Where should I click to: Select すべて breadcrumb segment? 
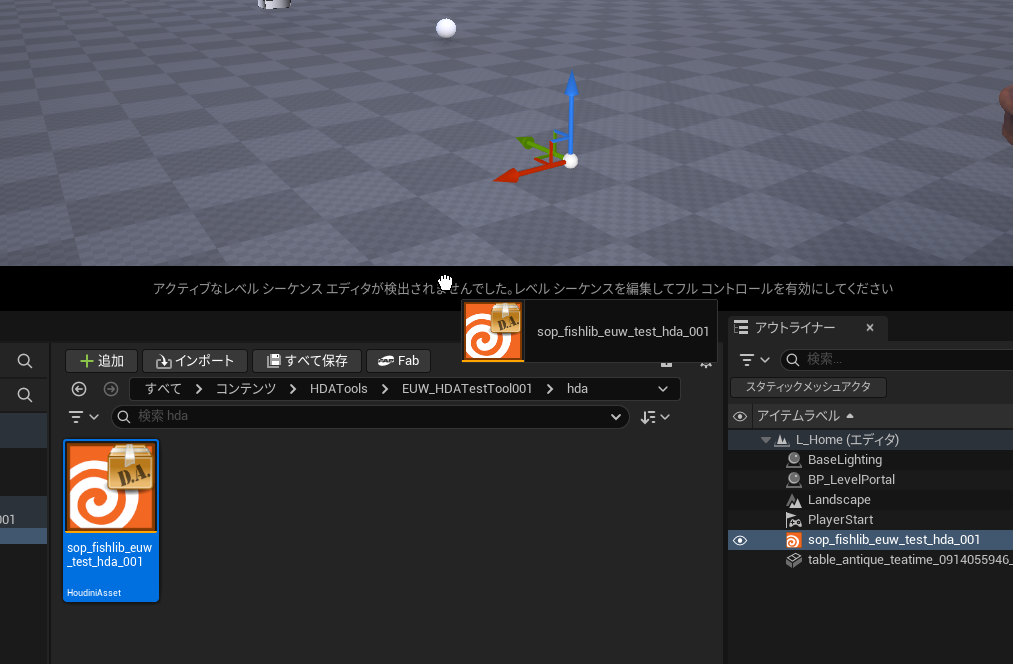(163, 389)
